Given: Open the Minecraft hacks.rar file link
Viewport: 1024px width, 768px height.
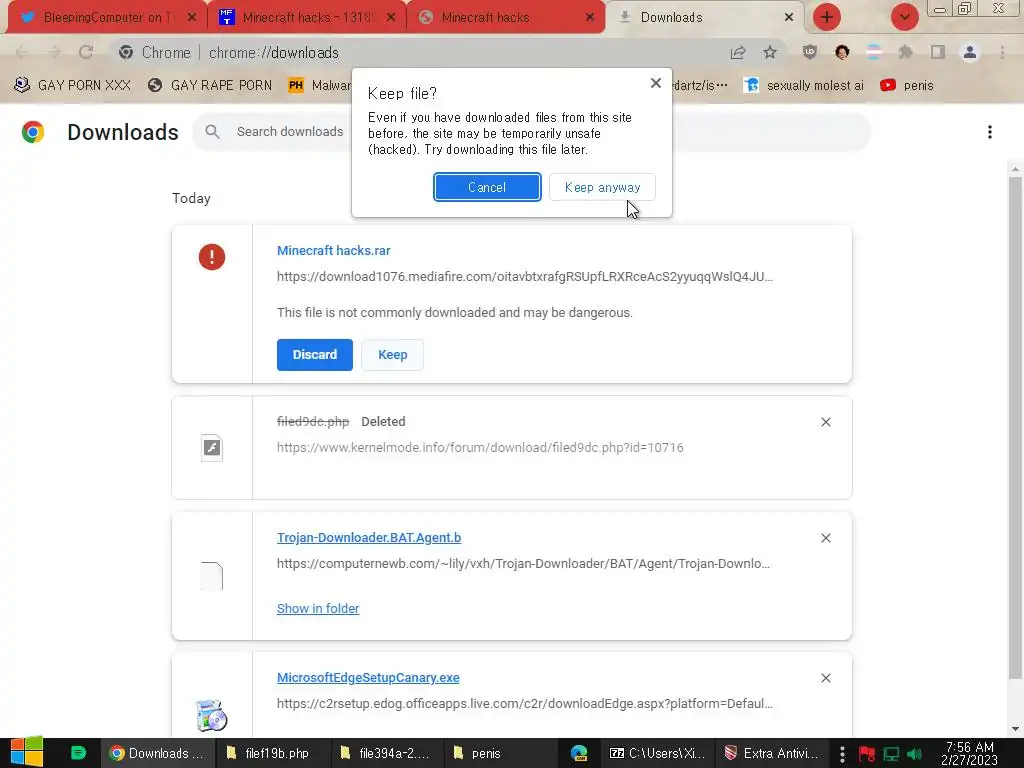Looking at the screenshot, I should coord(334,251).
